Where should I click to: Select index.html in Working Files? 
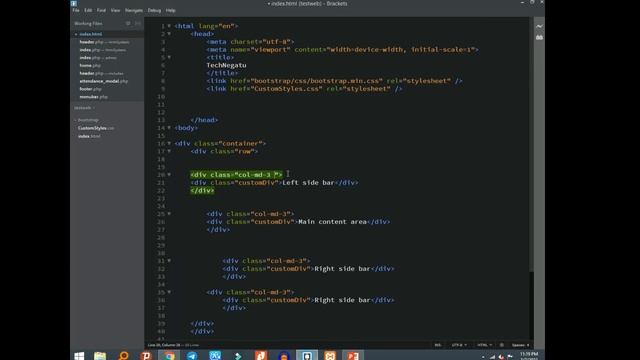91,34
